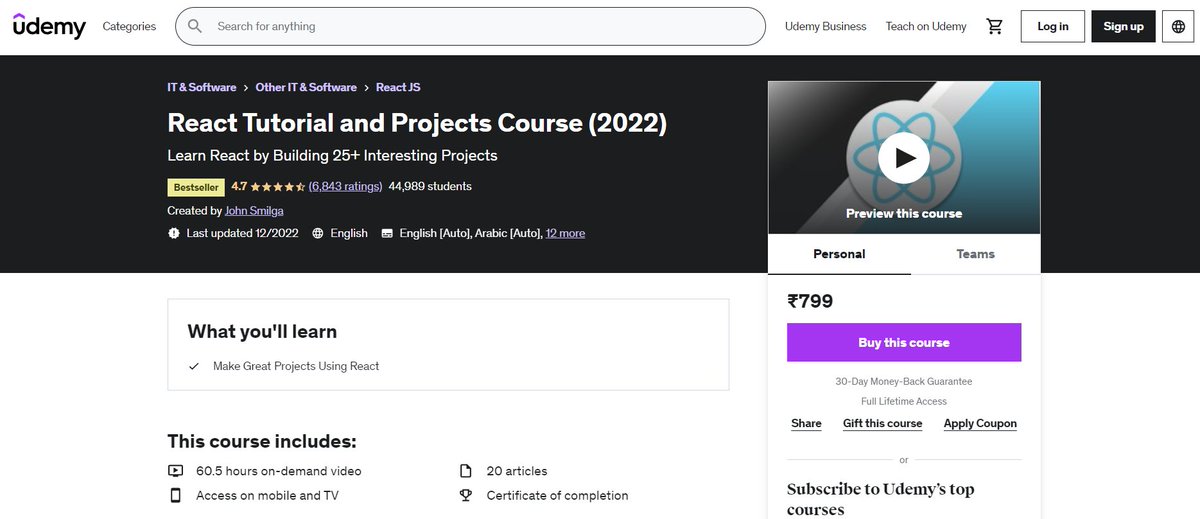Viewport: 1200px width, 519px height.
Task: Click Apply Coupon
Action: coord(980,423)
